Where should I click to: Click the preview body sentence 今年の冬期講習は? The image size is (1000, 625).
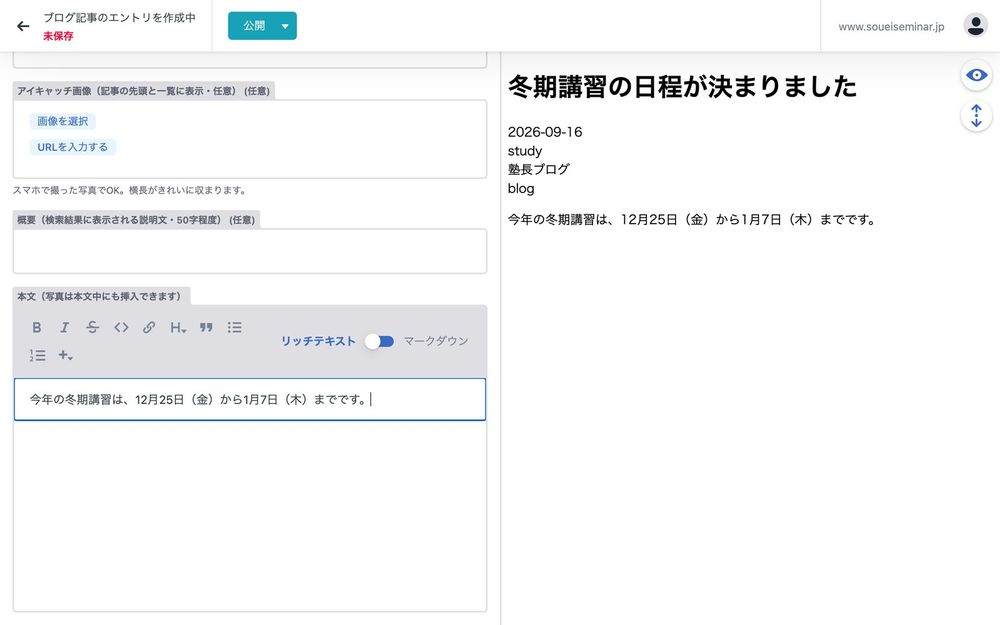point(692,219)
